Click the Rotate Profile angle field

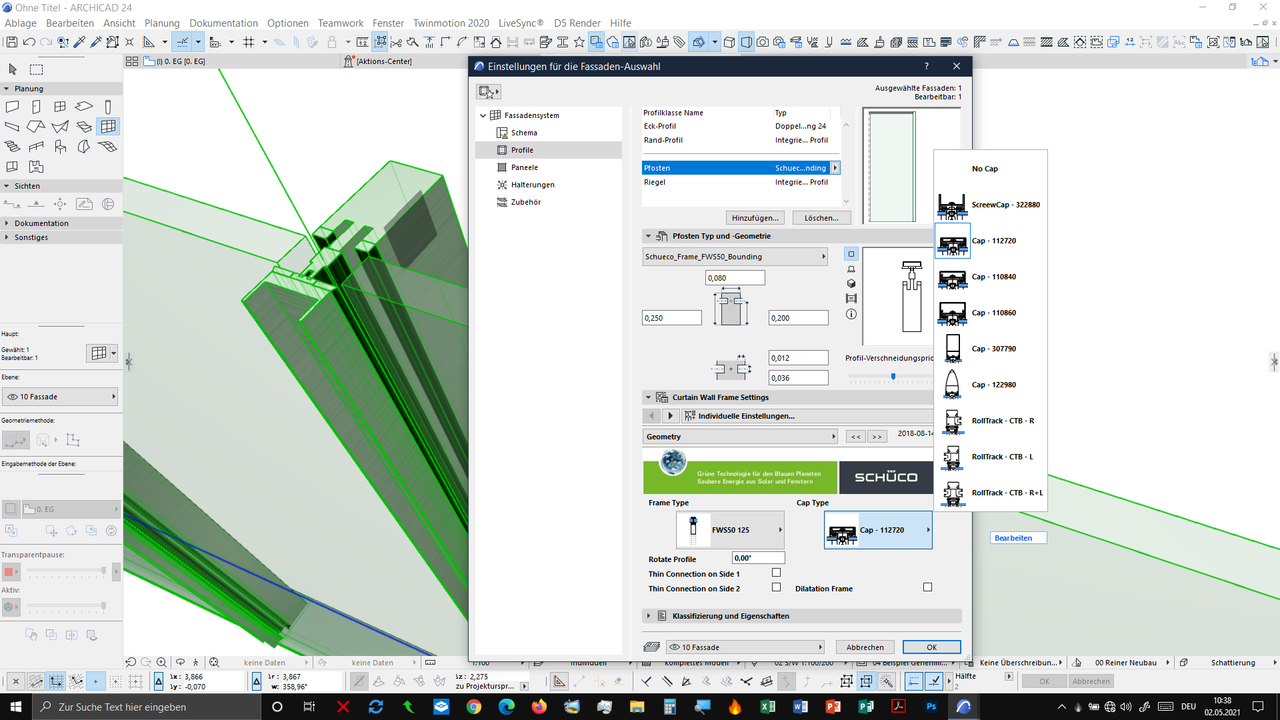[x=758, y=558]
